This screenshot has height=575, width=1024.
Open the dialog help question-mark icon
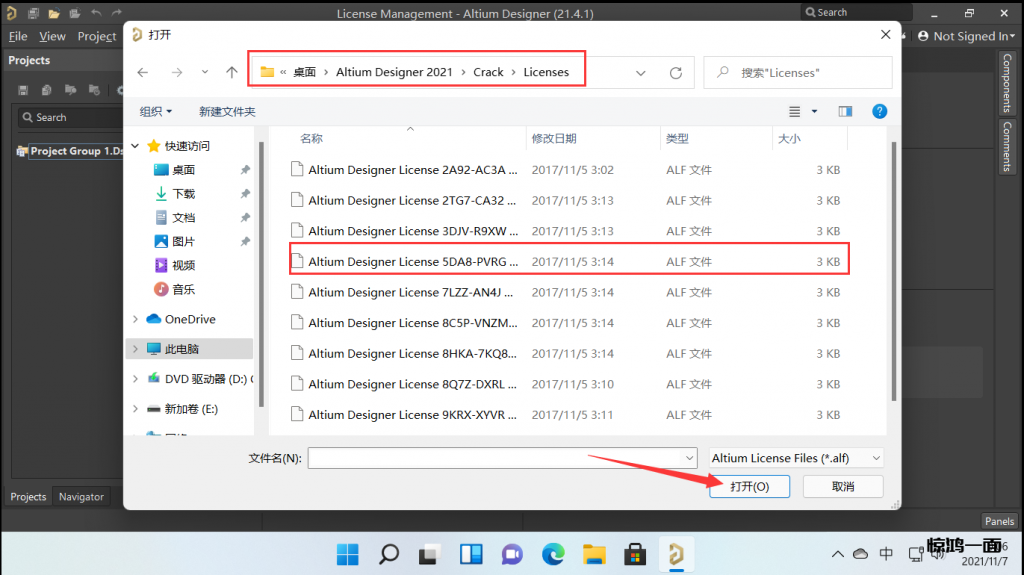click(x=879, y=111)
